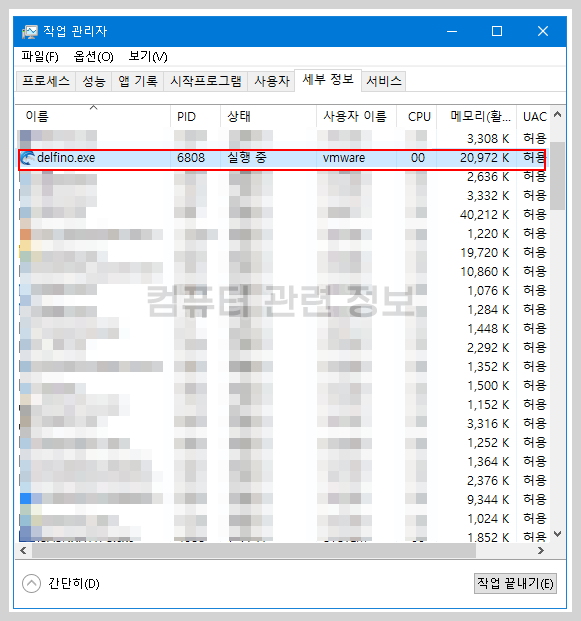
Task: Select the row with 1,448 K memory
Action: (282, 329)
